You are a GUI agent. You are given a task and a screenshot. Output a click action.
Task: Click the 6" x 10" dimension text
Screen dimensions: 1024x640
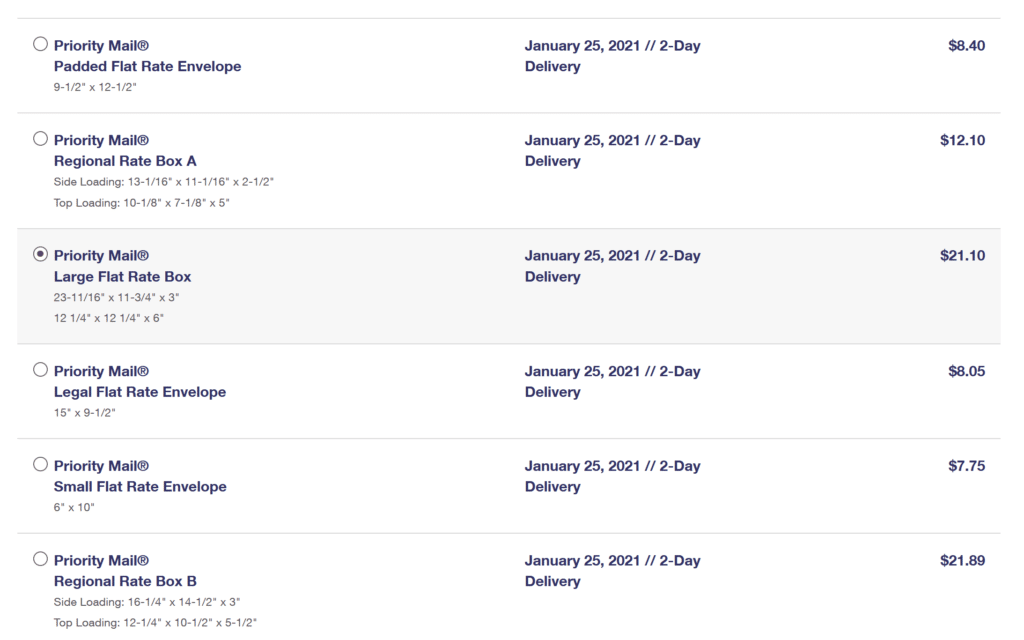[x=74, y=507]
